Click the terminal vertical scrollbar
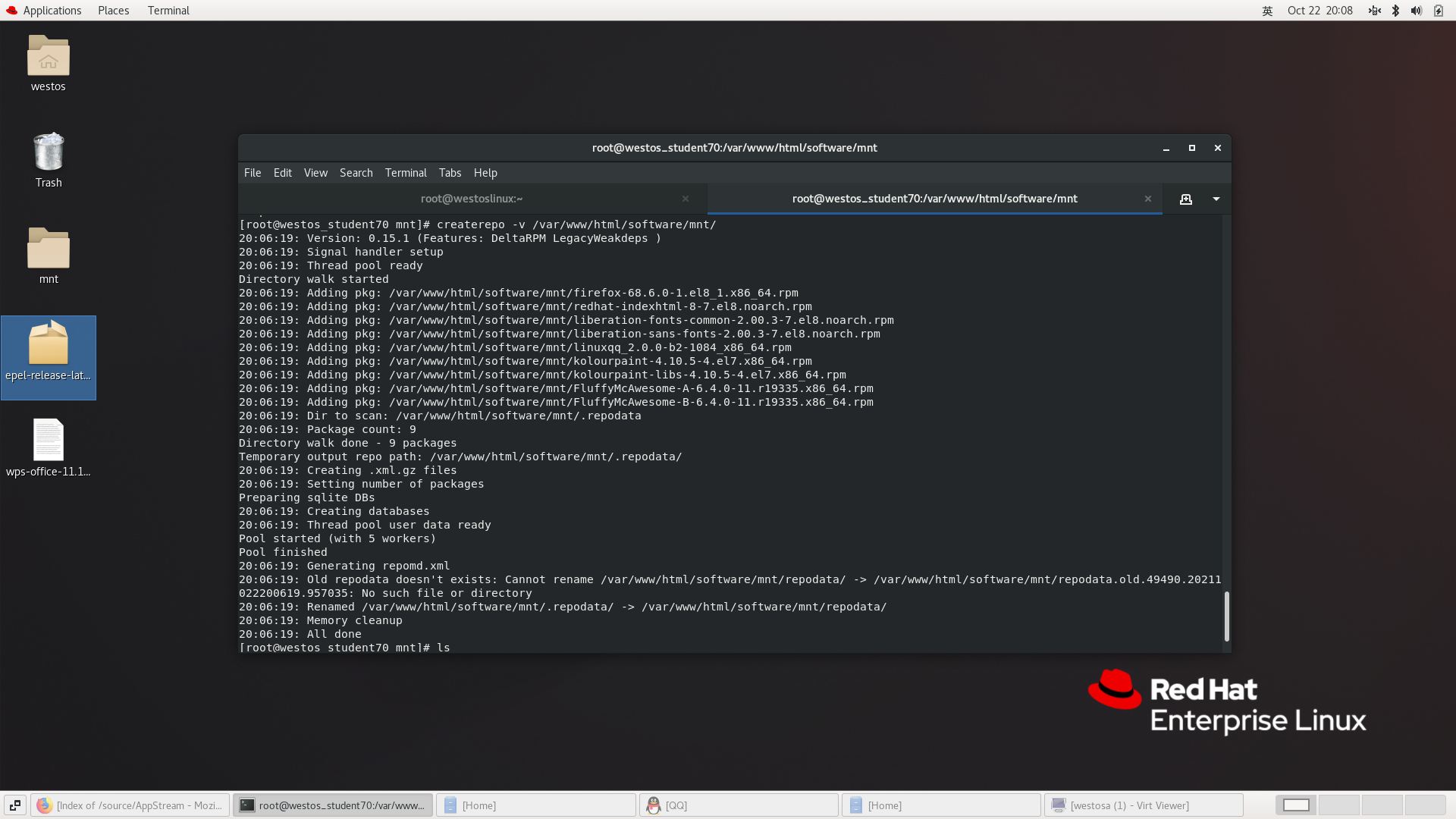 (1226, 616)
